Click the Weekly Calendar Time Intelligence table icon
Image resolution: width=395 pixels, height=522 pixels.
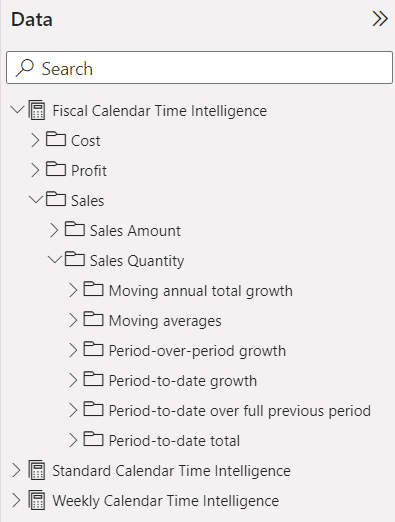37,500
